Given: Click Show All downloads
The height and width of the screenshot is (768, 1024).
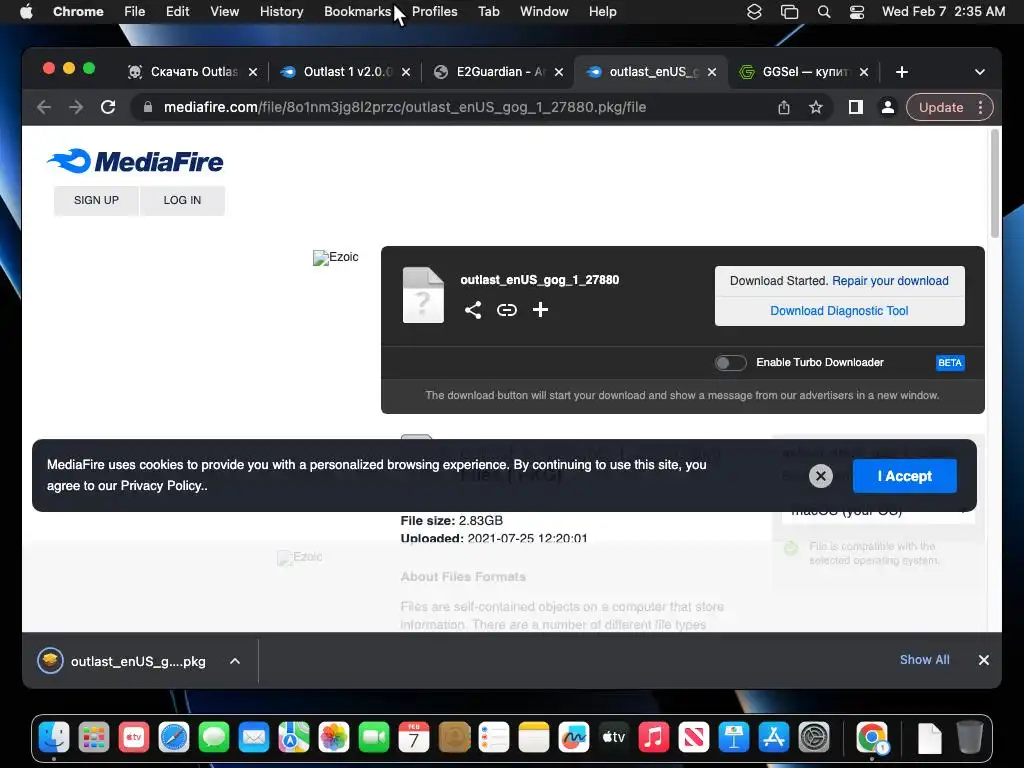Looking at the screenshot, I should 925,660.
